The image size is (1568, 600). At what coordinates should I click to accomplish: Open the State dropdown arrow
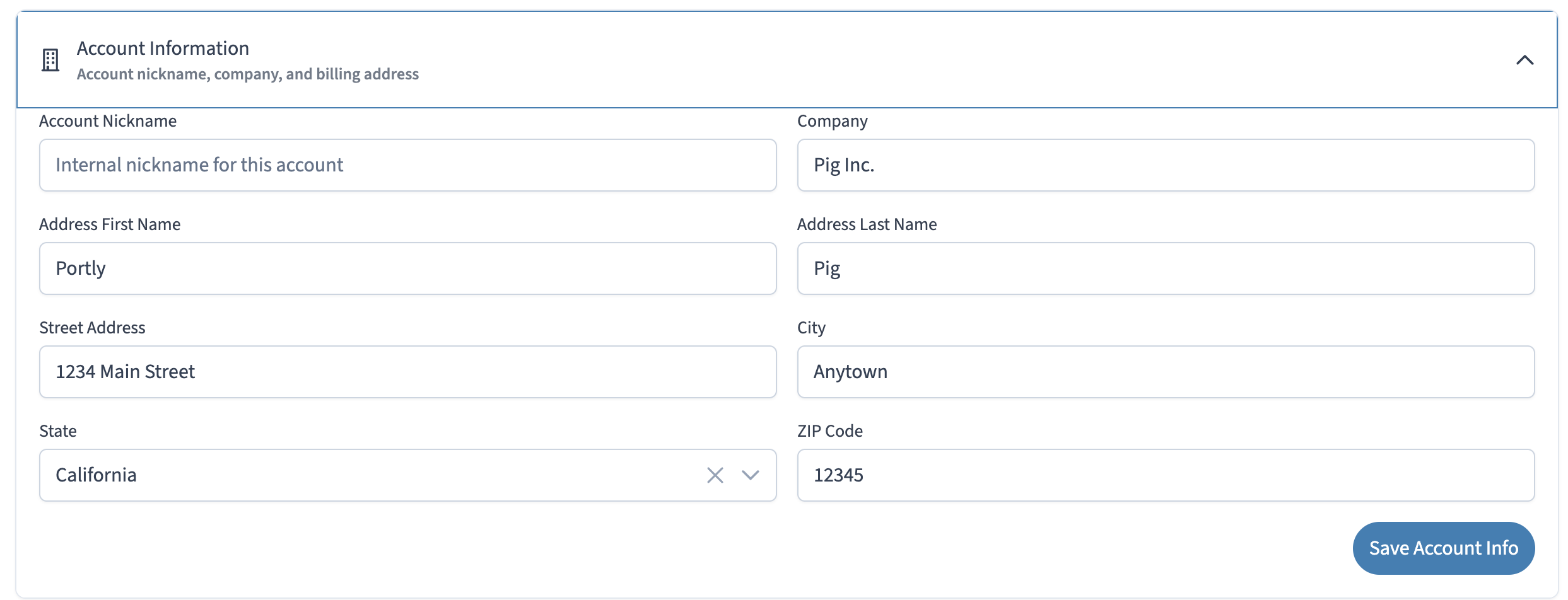click(x=750, y=475)
